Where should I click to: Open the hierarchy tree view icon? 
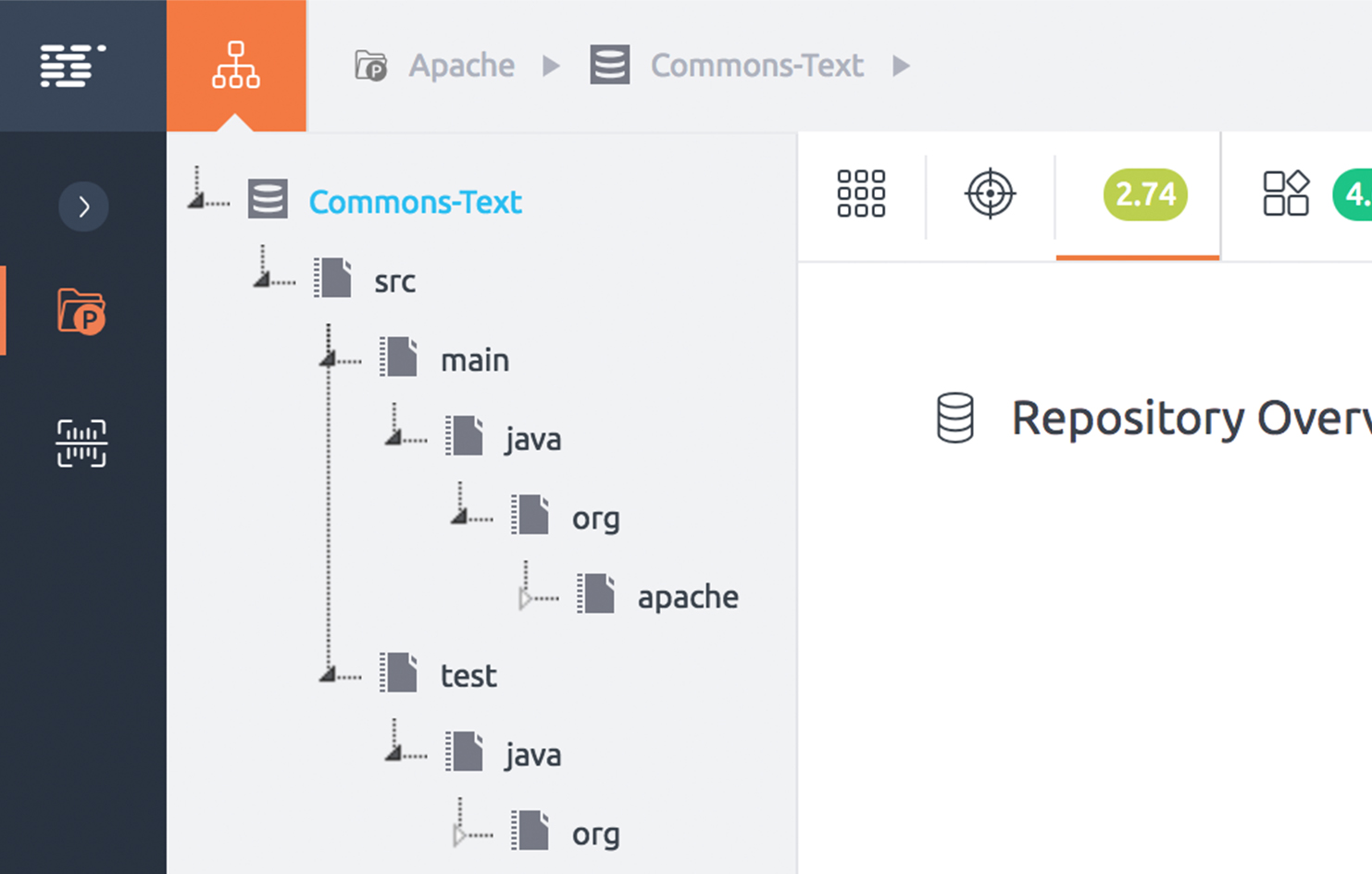[236, 66]
